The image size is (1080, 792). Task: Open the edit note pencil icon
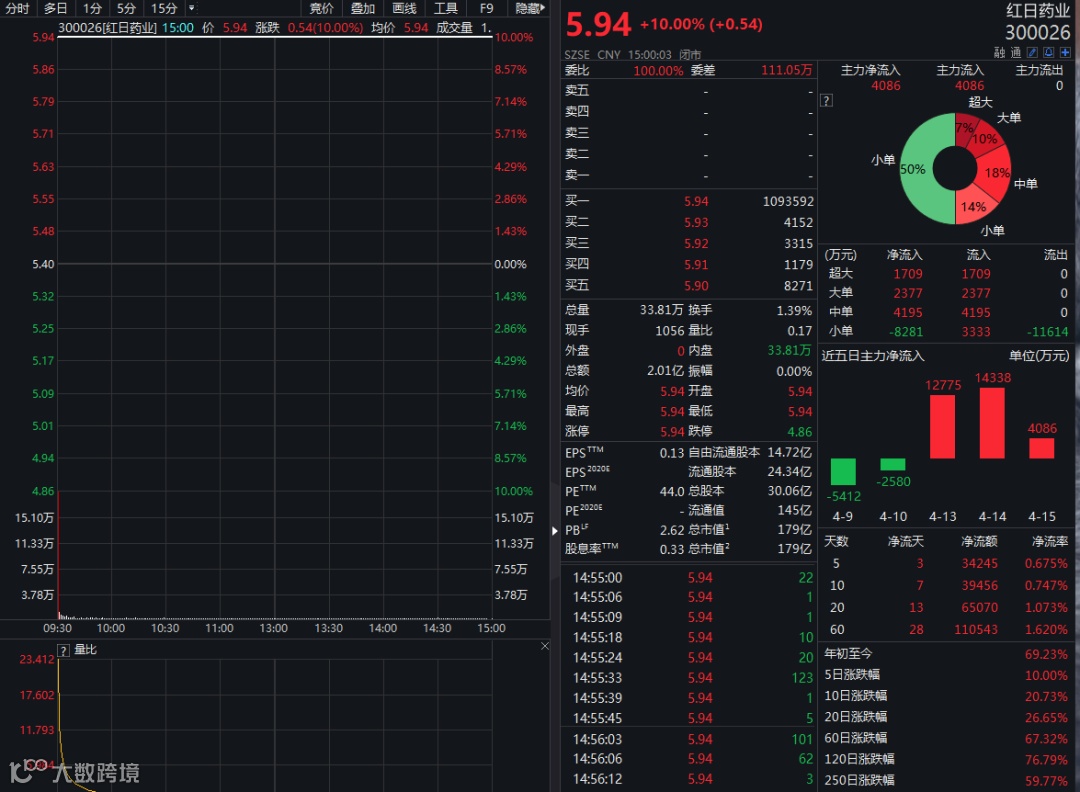click(1032, 52)
